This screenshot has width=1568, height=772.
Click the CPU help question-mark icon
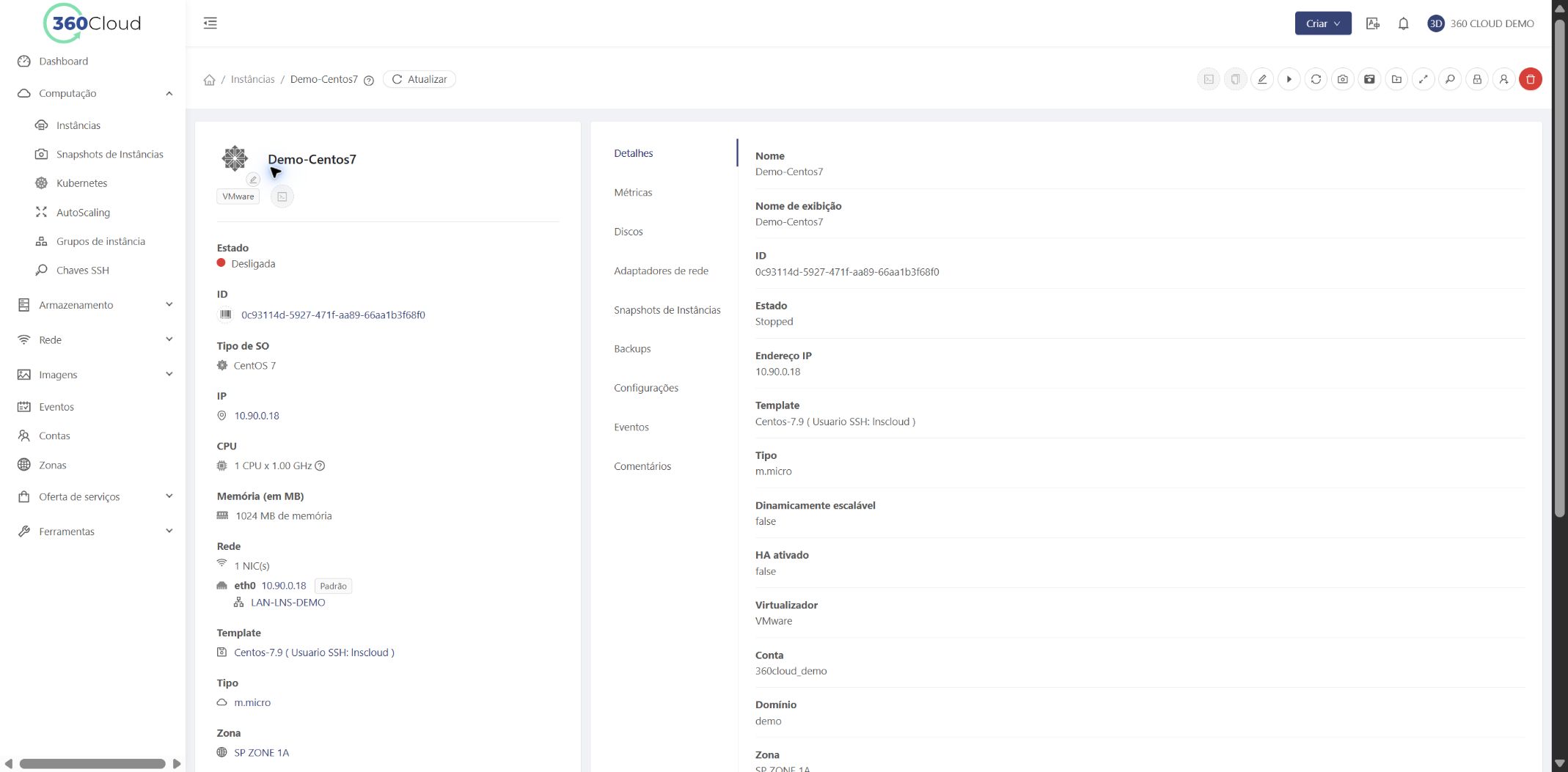tap(320, 466)
